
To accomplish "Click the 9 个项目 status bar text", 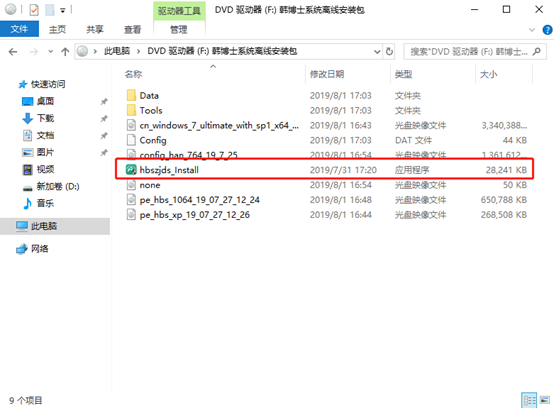I will click(25, 400).
